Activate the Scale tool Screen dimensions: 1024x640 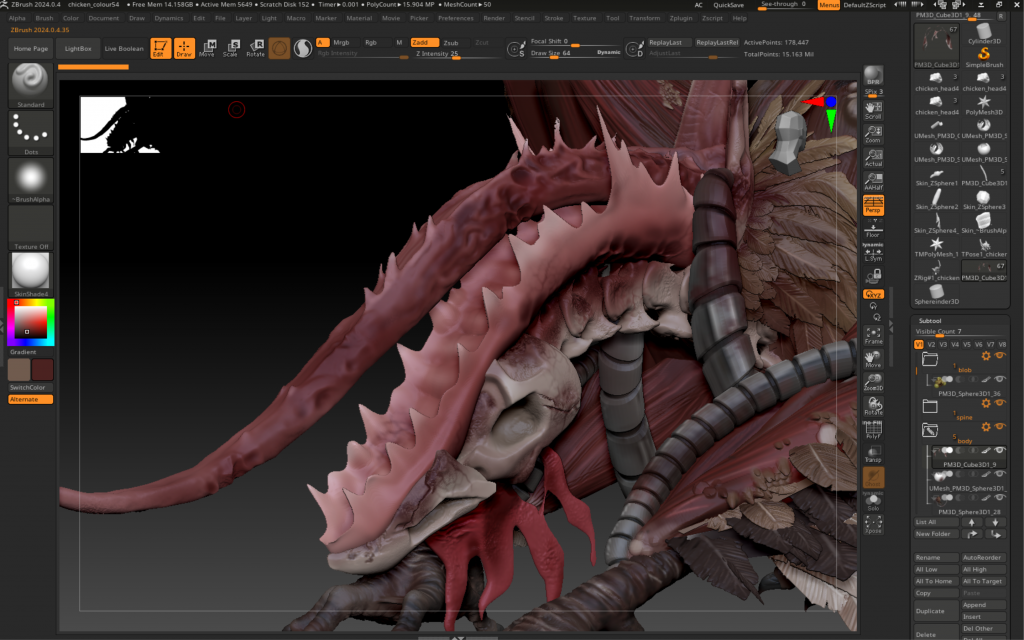click(231, 48)
